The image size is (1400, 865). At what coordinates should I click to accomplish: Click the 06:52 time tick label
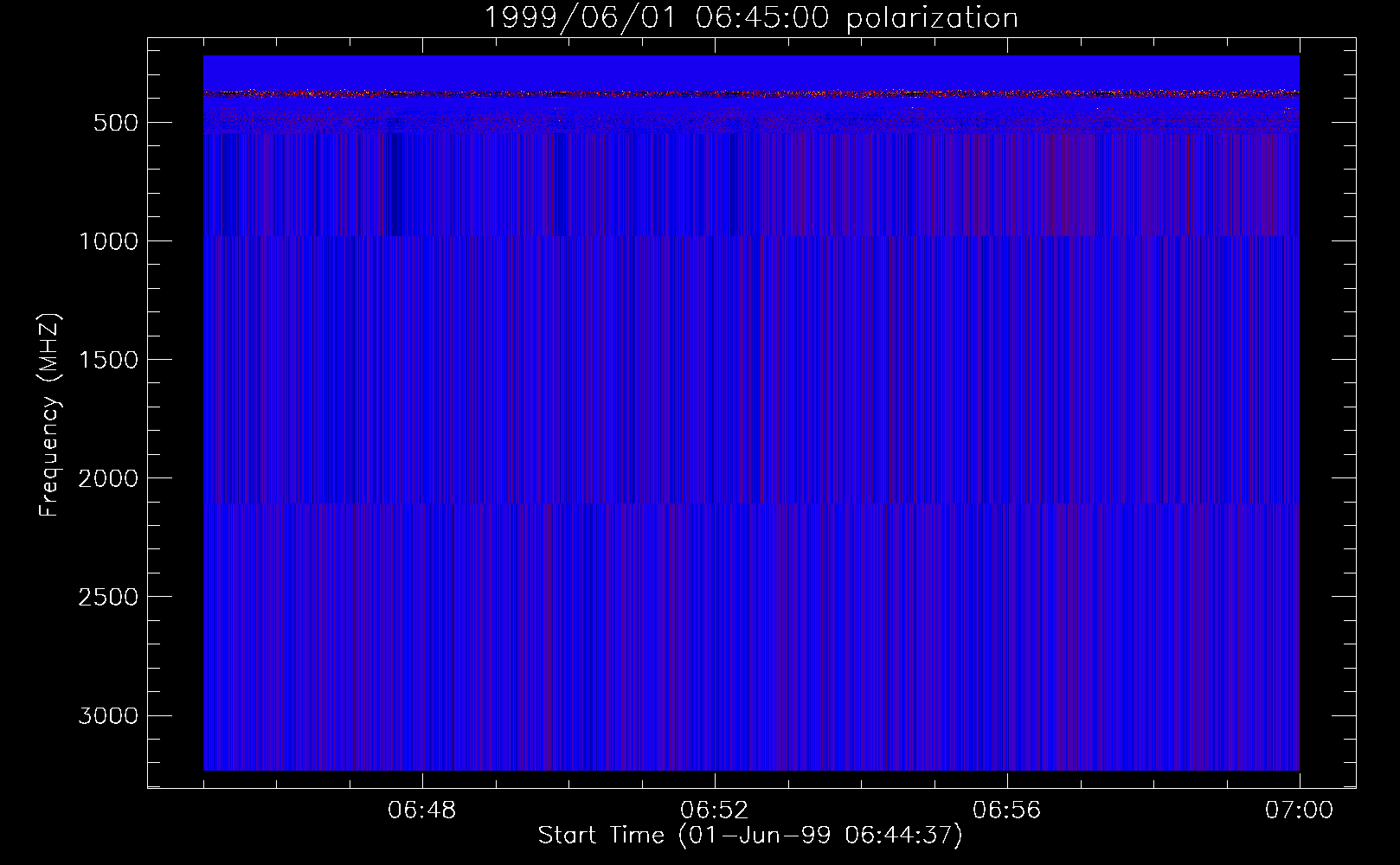click(x=715, y=811)
